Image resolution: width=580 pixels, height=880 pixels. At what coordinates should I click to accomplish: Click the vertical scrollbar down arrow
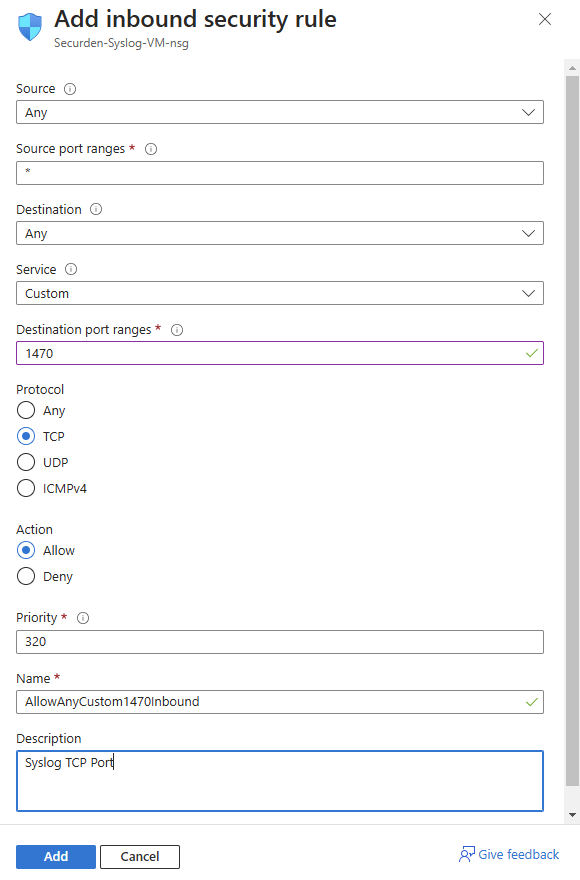pyautogui.click(x=572, y=815)
